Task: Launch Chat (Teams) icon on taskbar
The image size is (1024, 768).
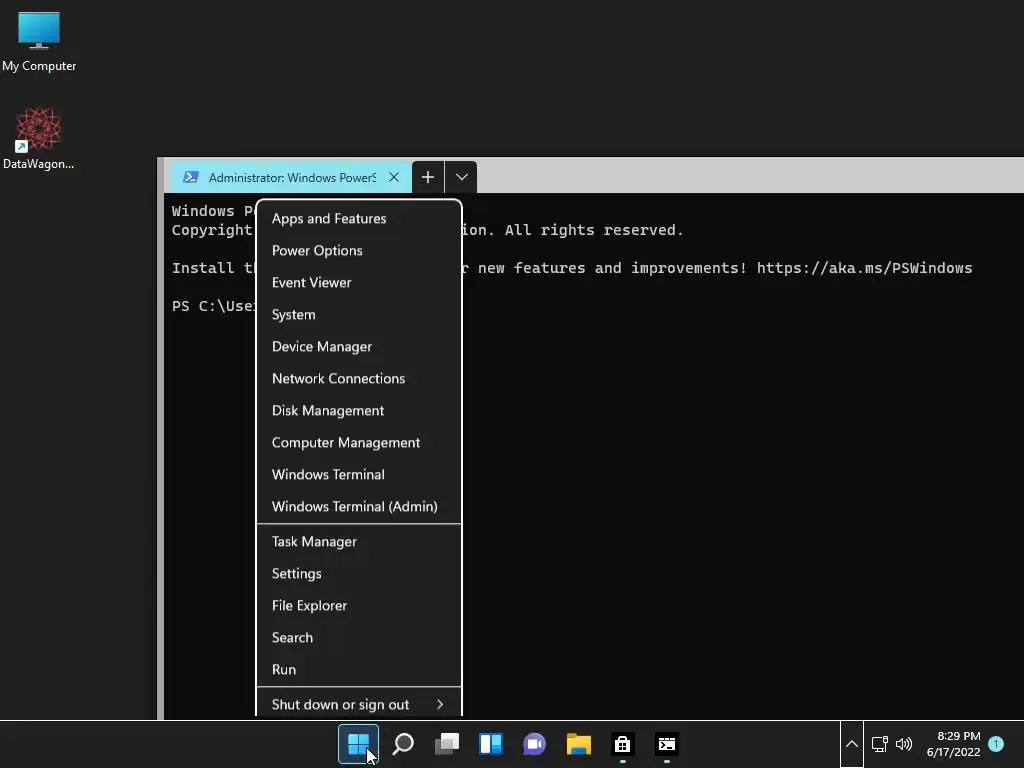Action: pyautogui.click(x=534, y=744)
